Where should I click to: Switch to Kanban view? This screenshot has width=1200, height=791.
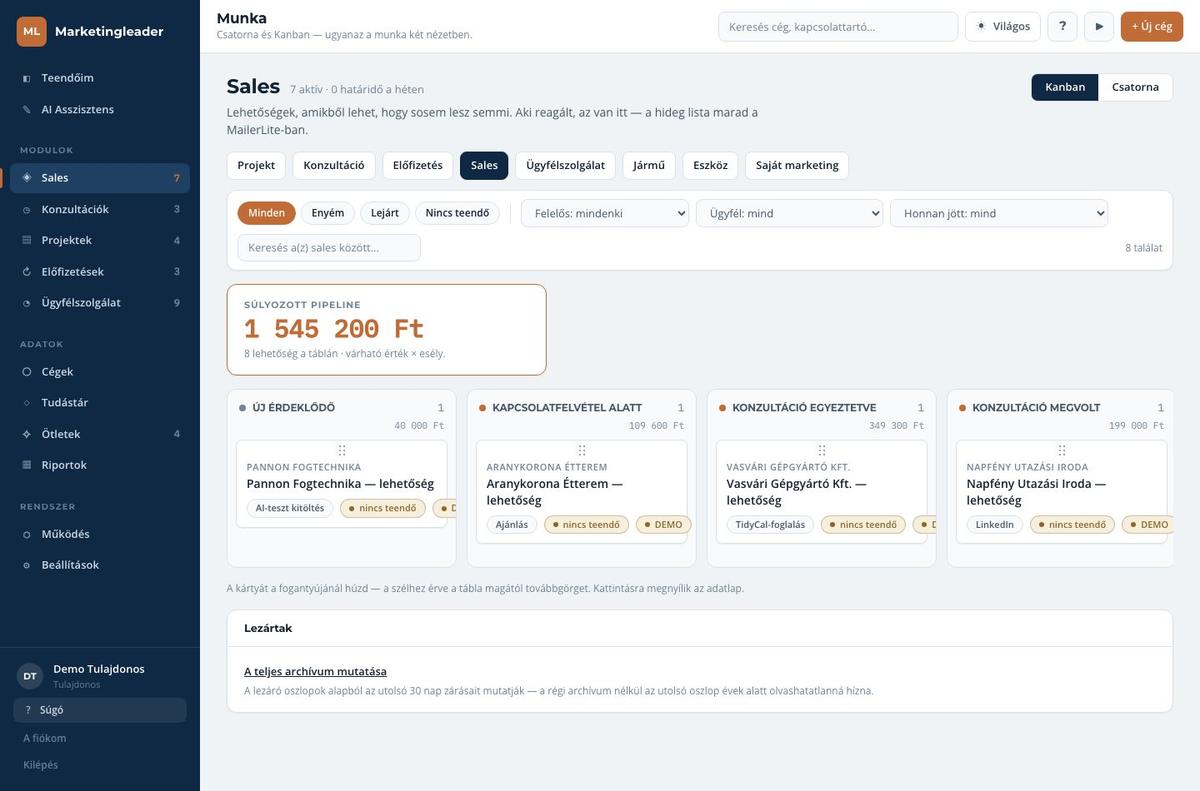[1065, 87]
